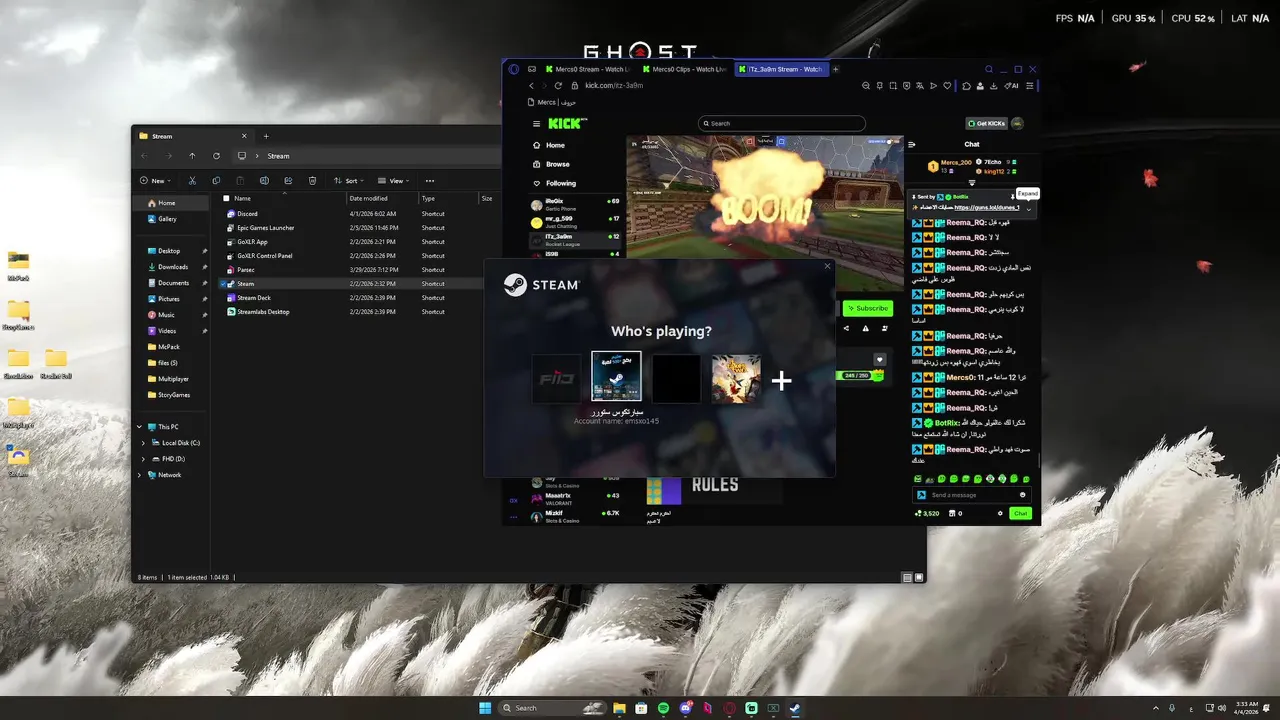Expand pinned chat message chevron
Viewport: 1280px width, 720px height.
point(1028,208)
